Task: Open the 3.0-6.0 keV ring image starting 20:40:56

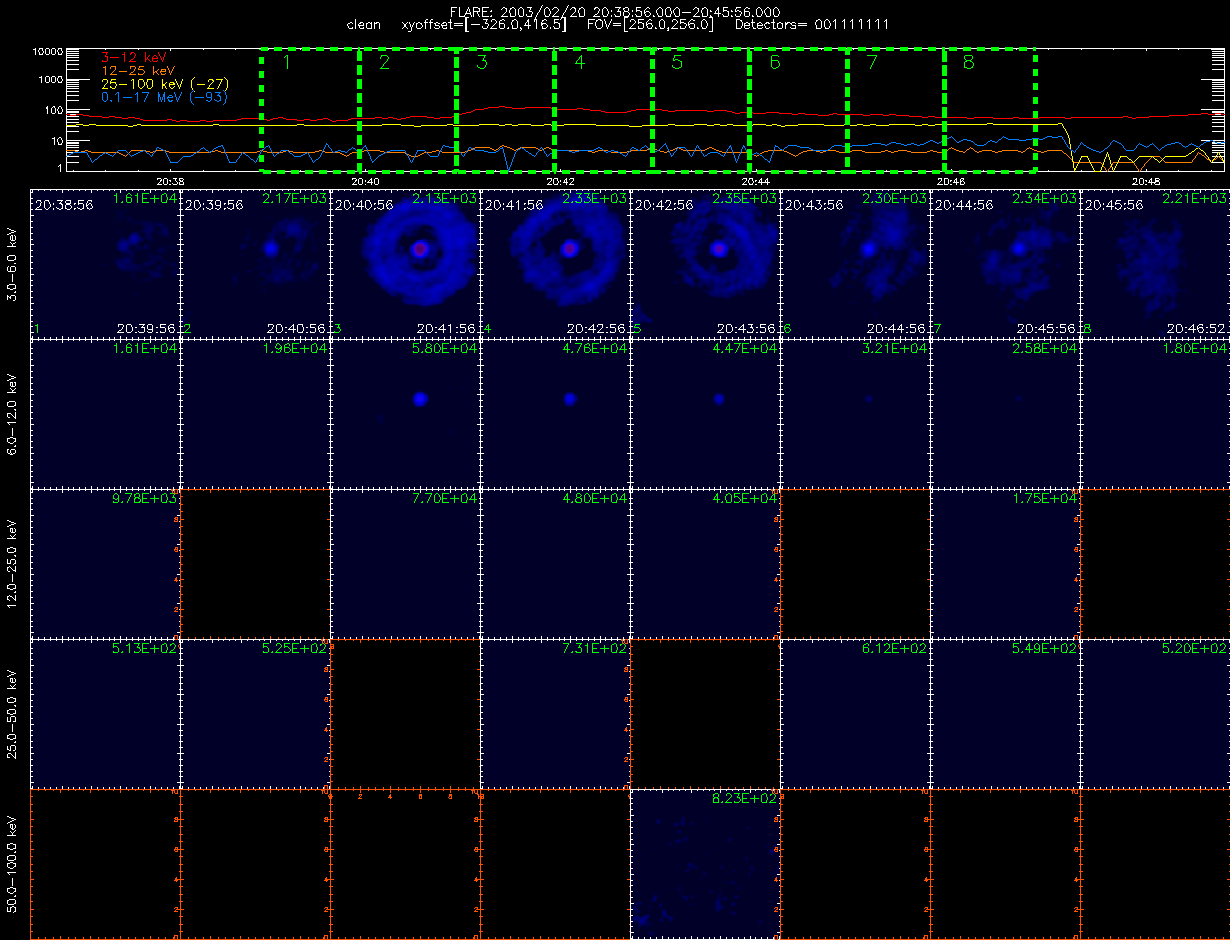Action: [405, 263]
